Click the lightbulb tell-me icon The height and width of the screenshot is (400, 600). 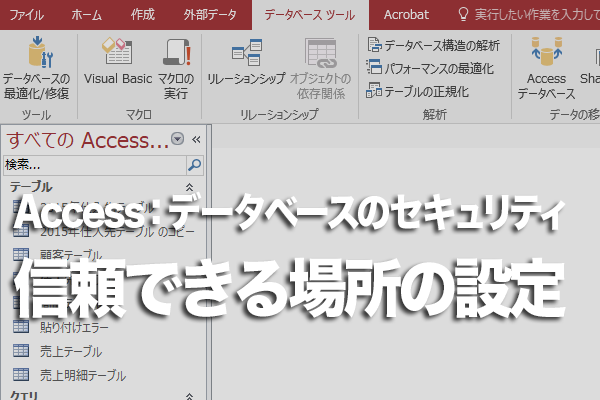point(463,15)
